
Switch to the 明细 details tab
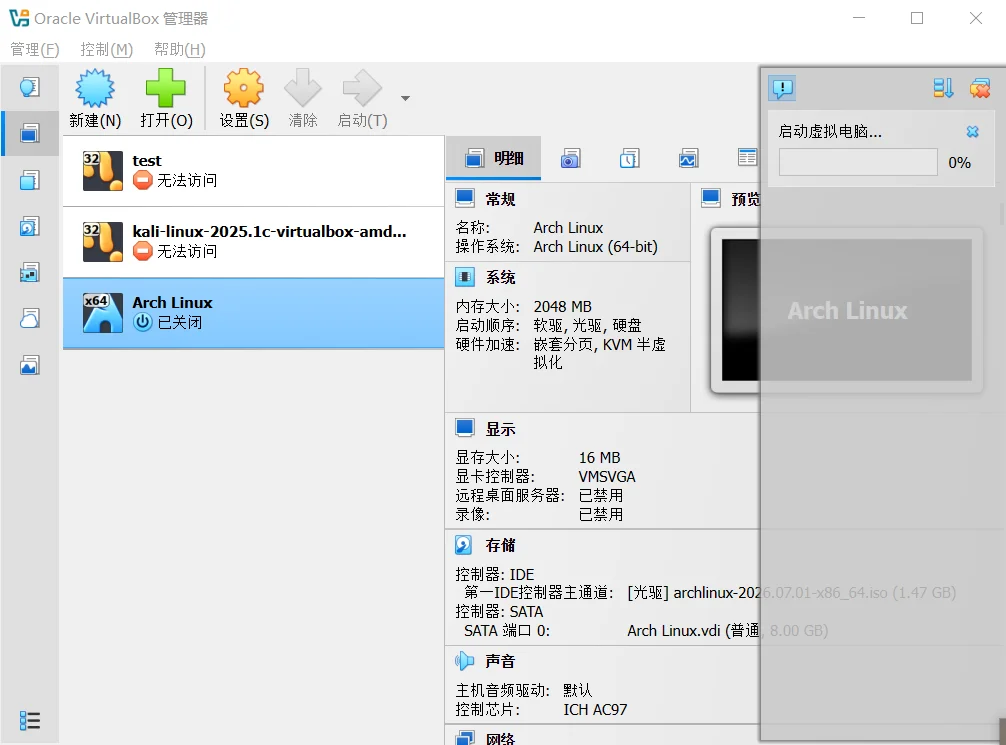(x=493, y=158)
